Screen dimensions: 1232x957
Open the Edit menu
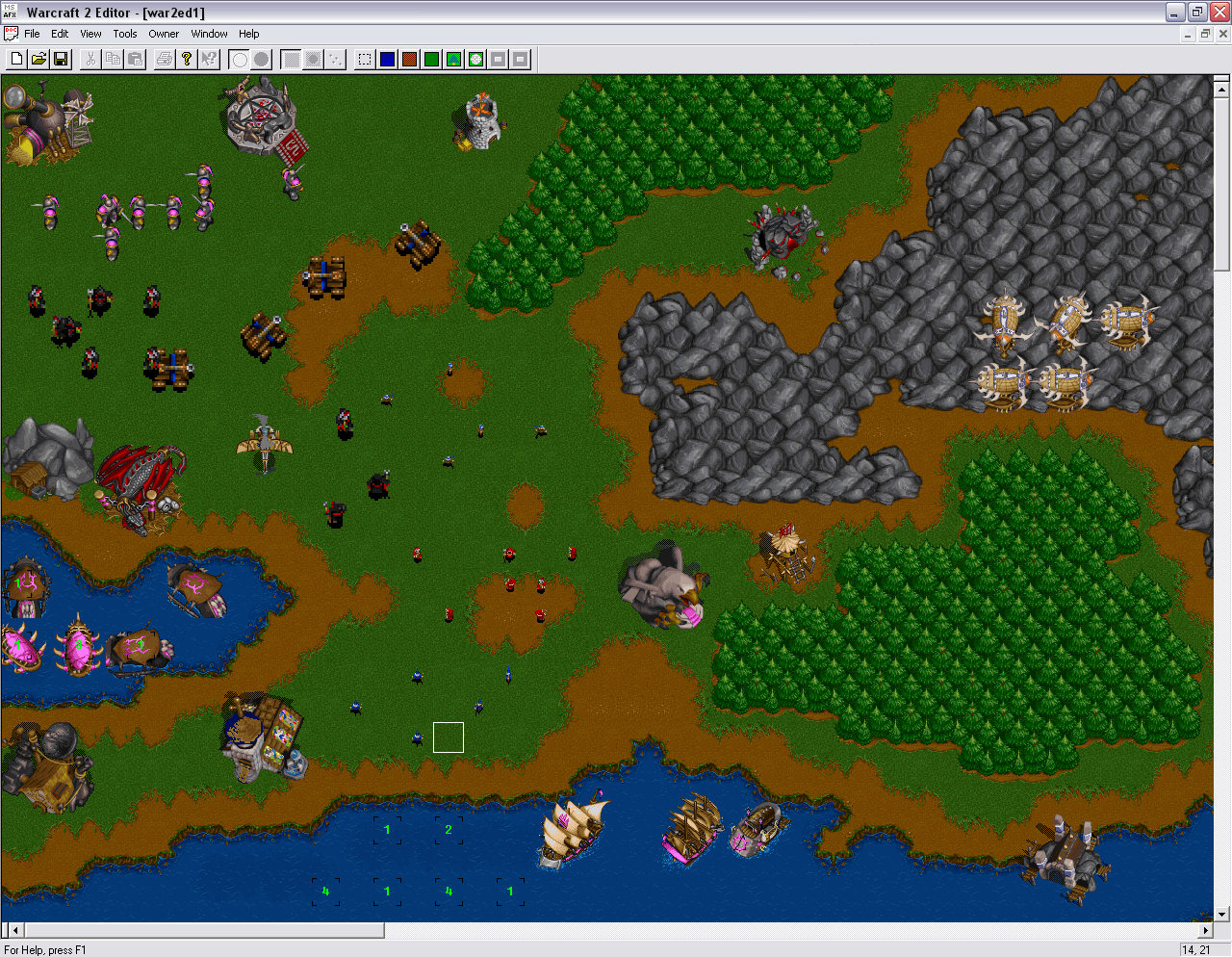tap(60, 34)
